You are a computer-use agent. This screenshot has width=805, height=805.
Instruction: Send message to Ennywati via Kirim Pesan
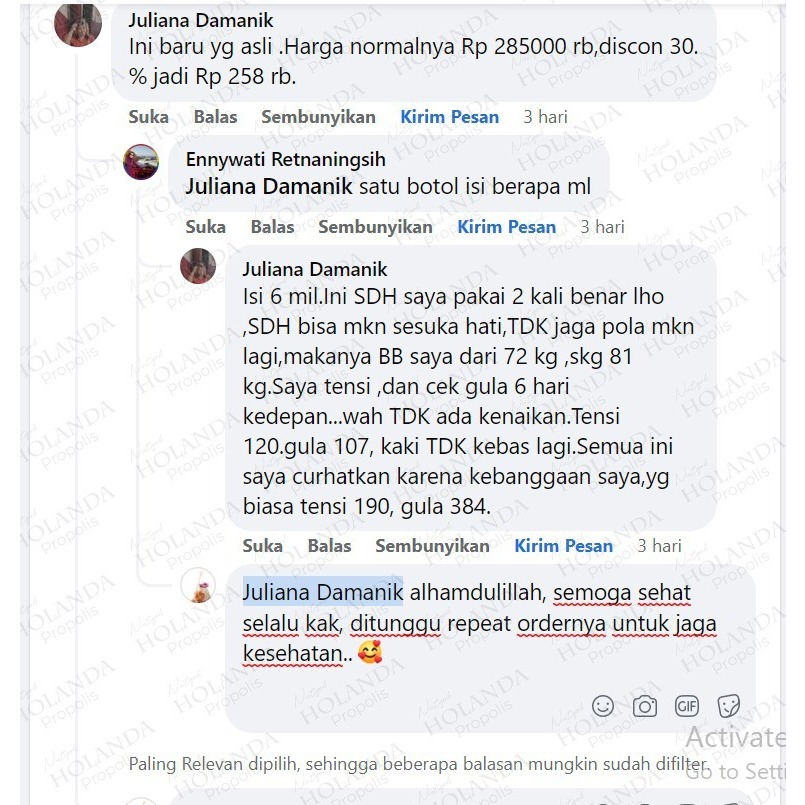pyautogui.click(x=507, y=227)
